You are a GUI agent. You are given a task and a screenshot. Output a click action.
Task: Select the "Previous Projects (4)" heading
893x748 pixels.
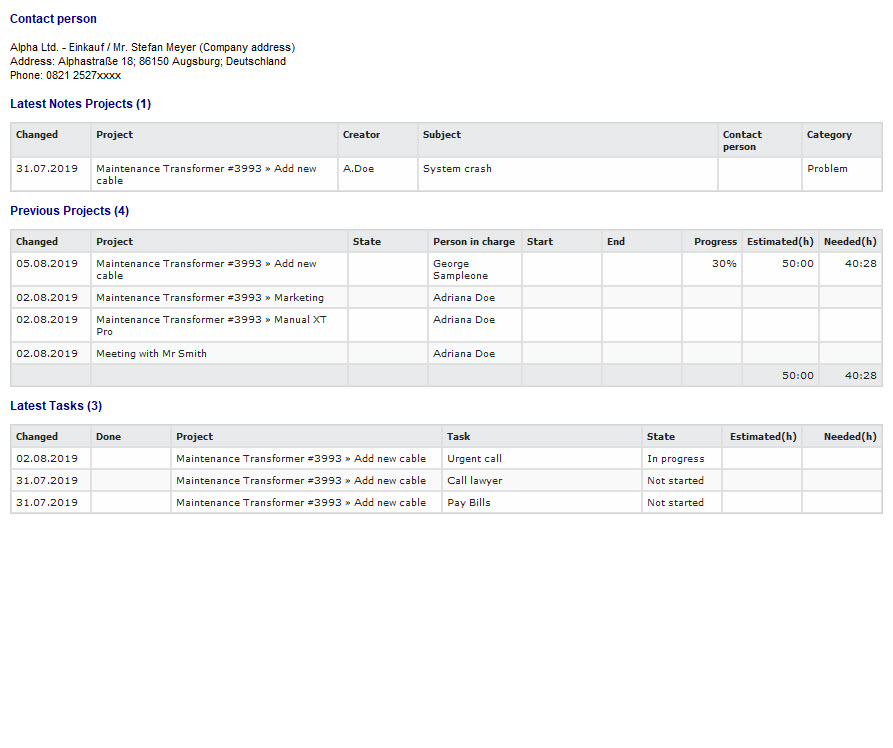(x=69, y=211)
